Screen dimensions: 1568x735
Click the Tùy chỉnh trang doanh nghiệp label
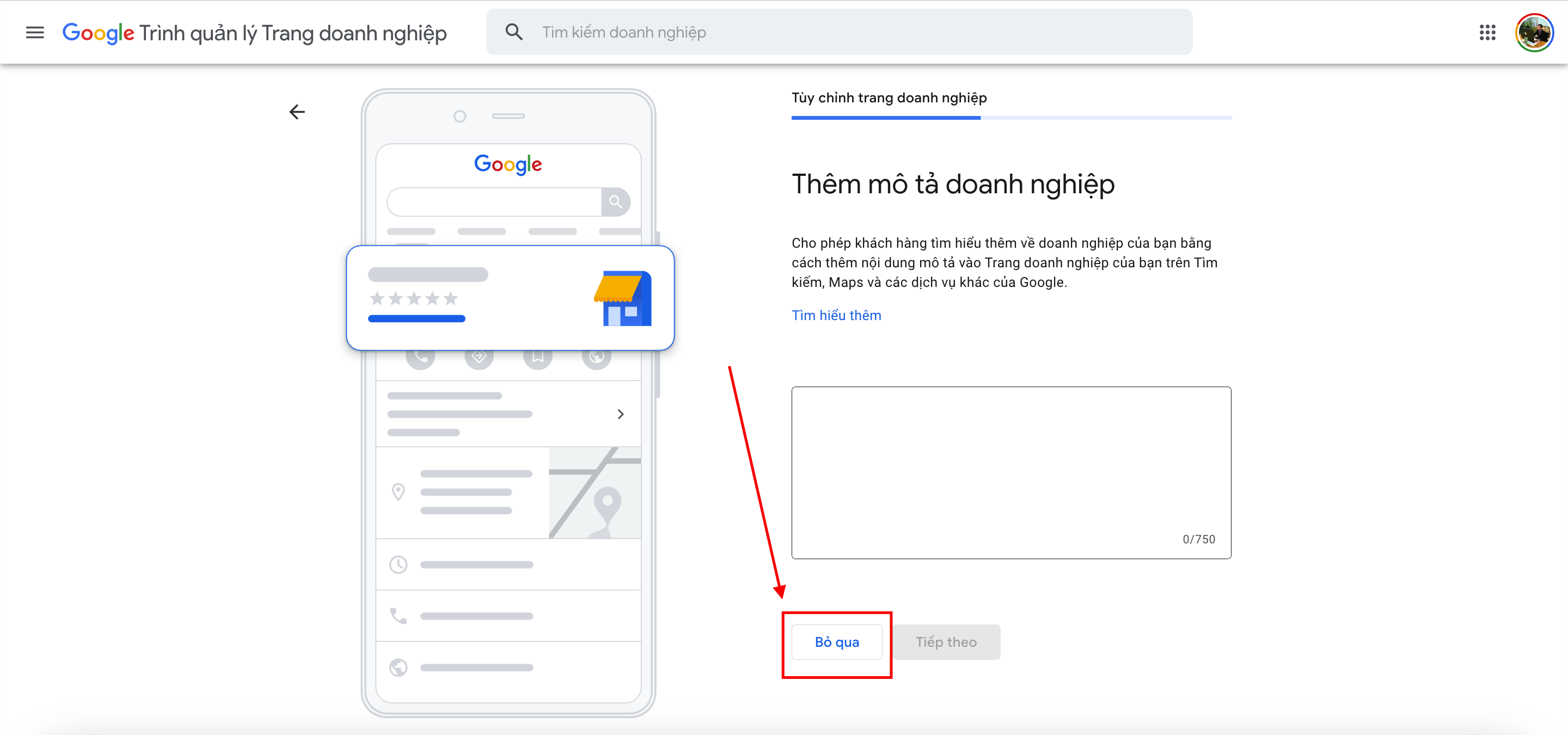click(x=889, y=98)
